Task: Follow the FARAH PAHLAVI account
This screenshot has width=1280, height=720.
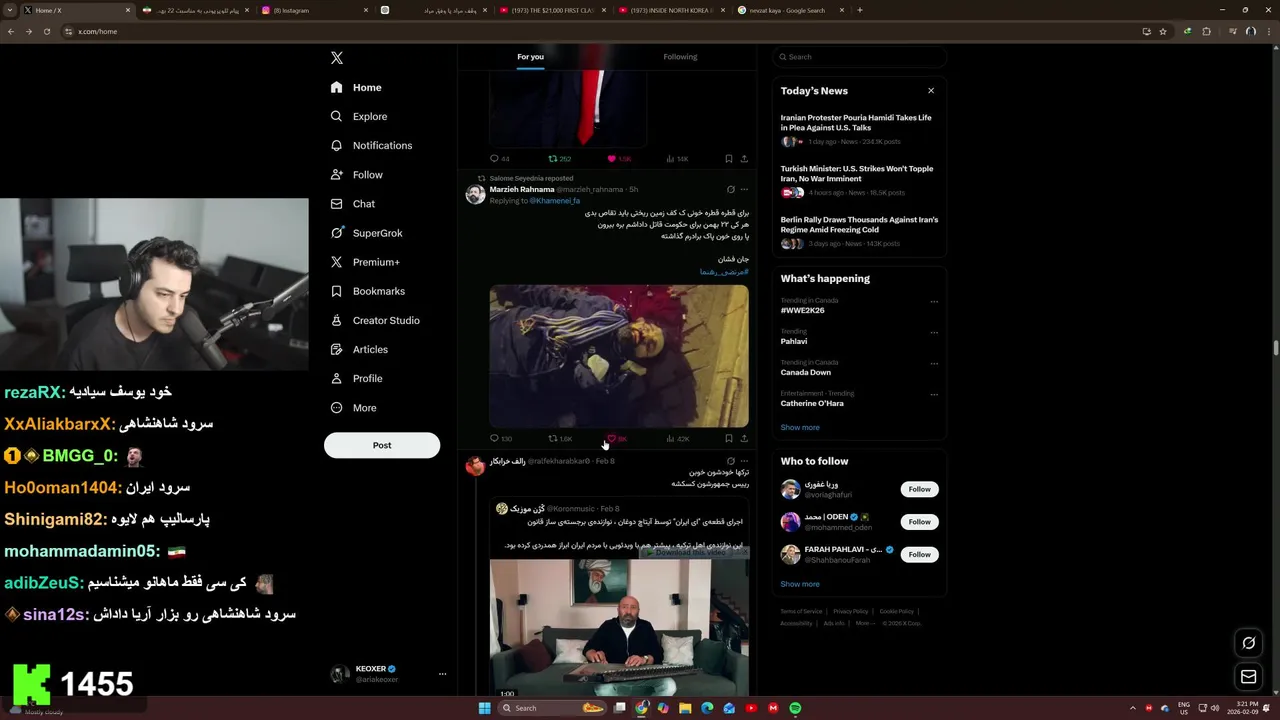Action: point(919,554)
